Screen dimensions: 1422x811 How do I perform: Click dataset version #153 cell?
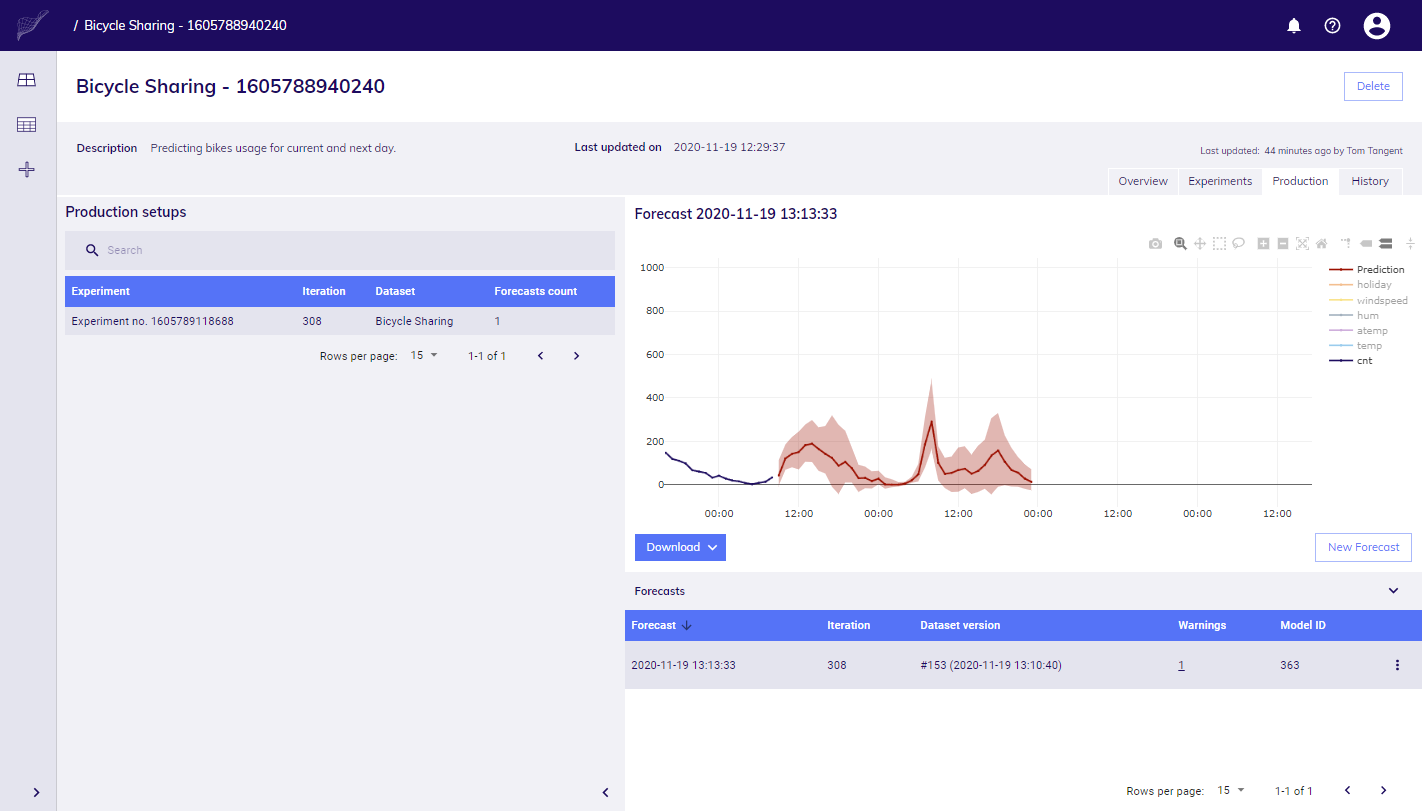click(991, 665)
